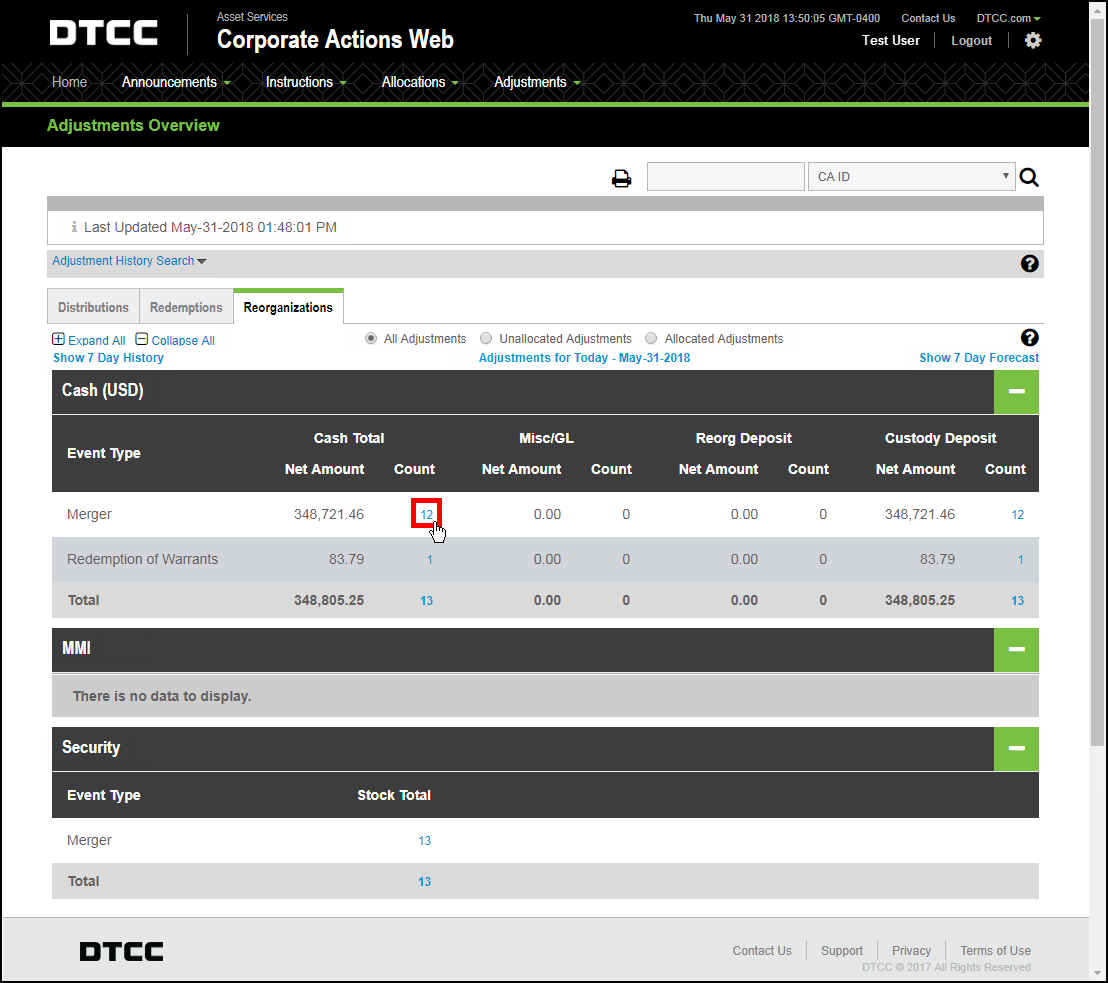Collapse the Cash (USD) section
This screenshot has height=983, width=1108.
coord(1016,391)
